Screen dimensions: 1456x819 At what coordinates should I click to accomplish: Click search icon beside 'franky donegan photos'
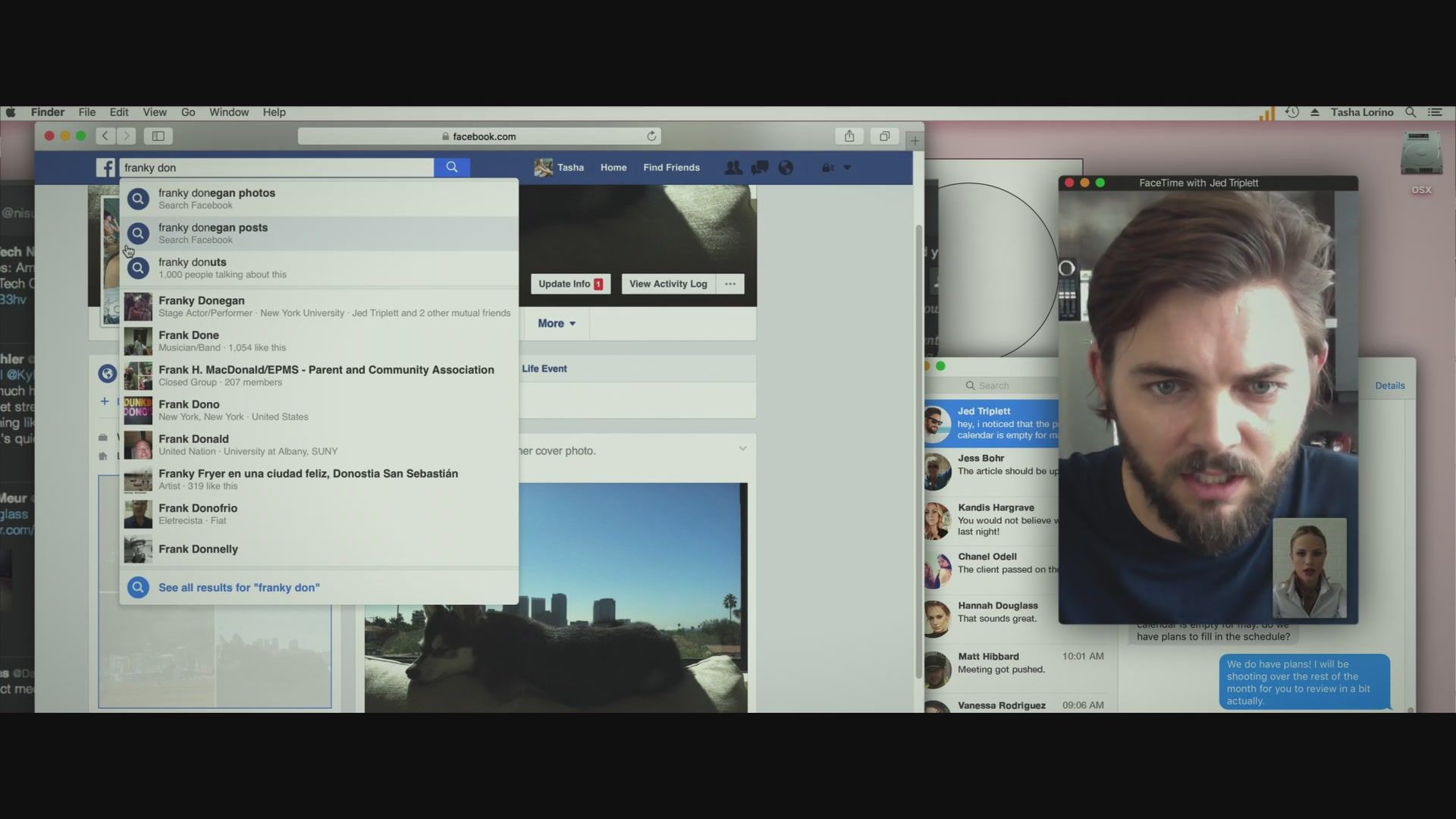[138, 199]
